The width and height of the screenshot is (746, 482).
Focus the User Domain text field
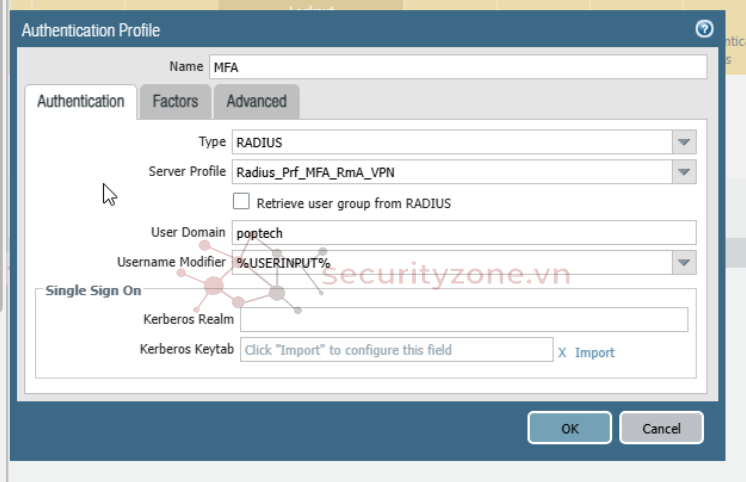(462, 232)
